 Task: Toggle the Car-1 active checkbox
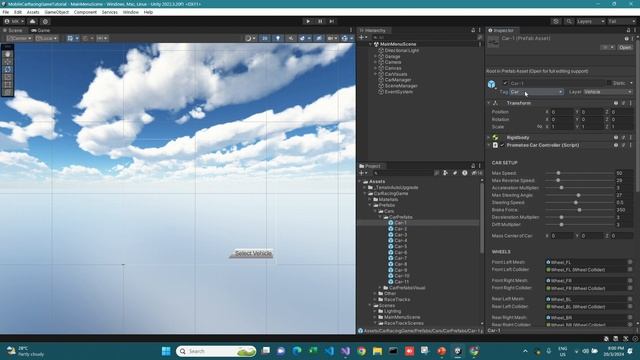505,83
